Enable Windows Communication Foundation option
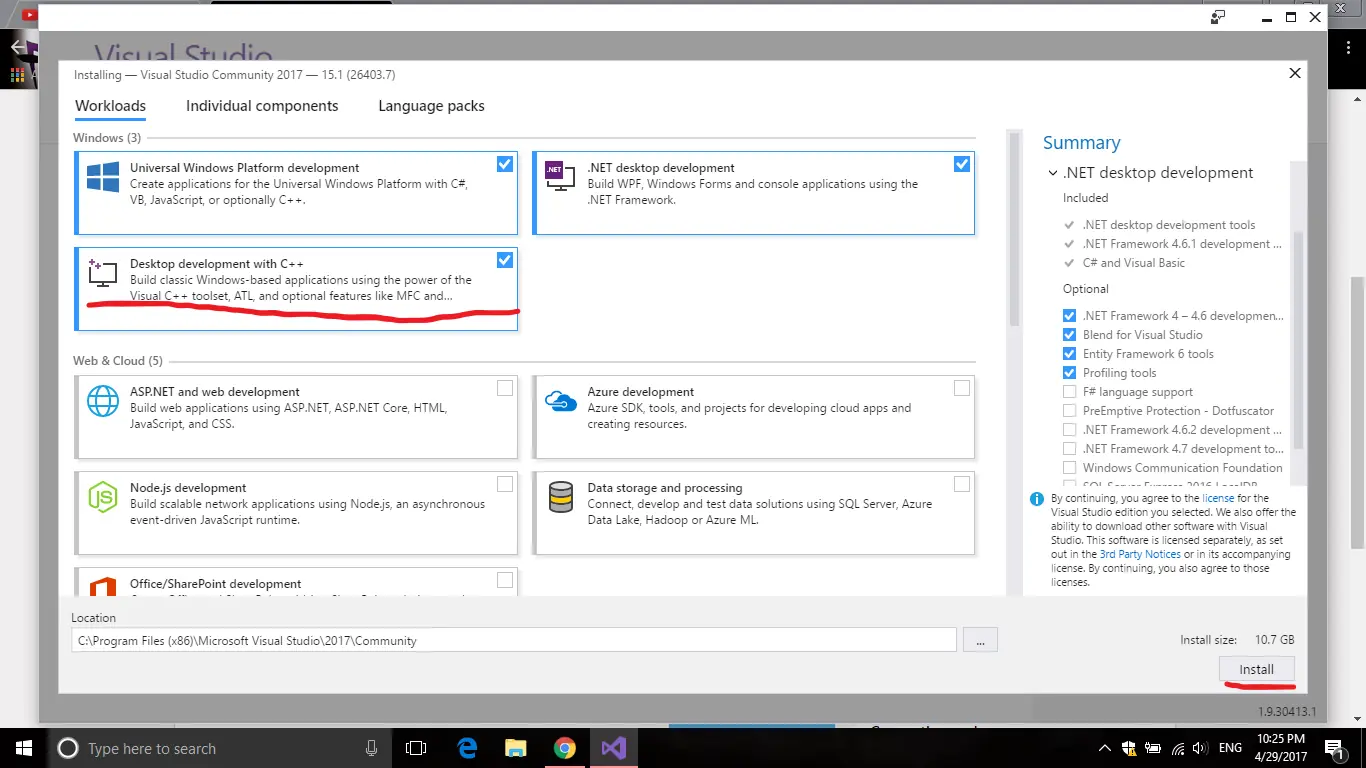Image resolution: width=1366 pixels, height=768 pixels. coord(1070,468)
